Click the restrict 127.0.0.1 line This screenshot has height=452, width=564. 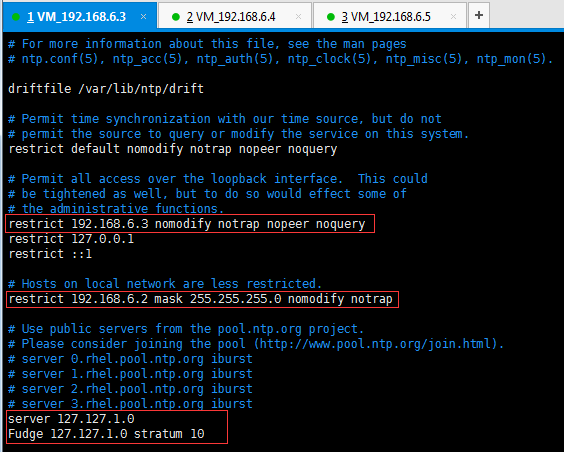71,239
